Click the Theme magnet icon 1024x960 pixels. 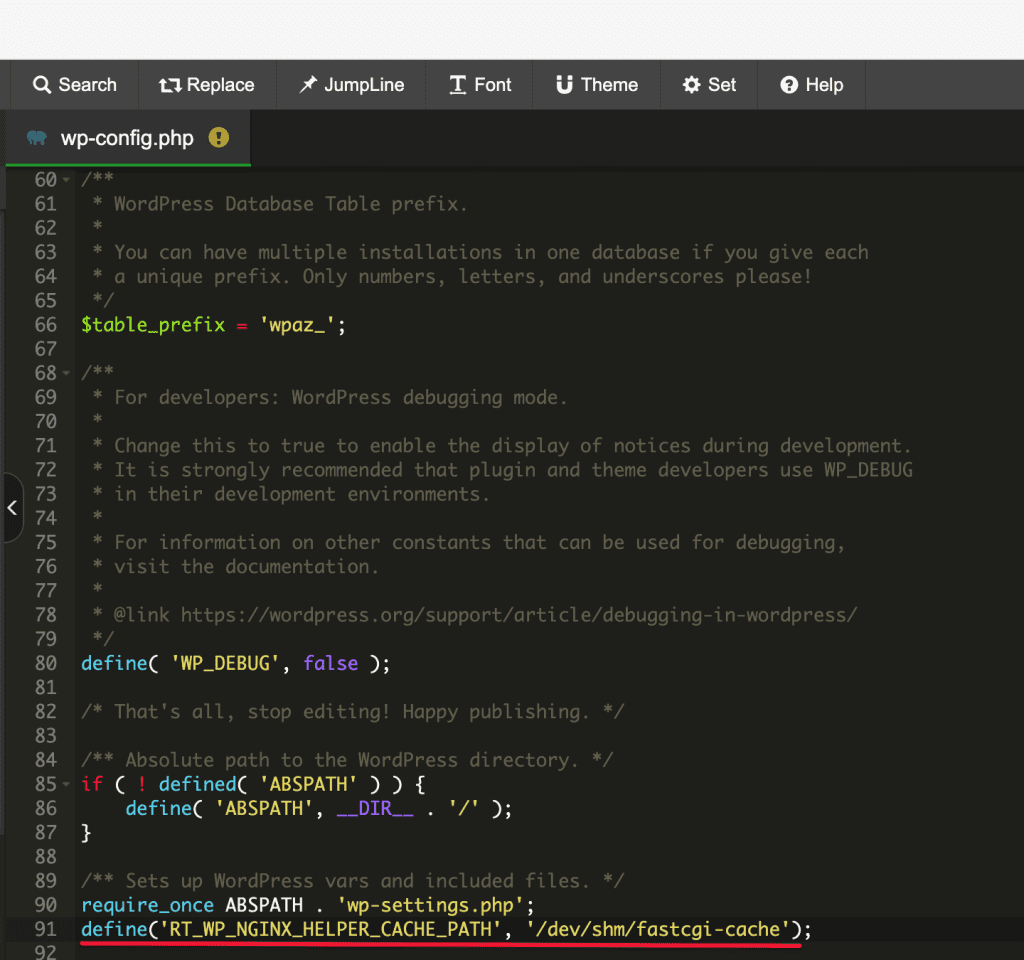click(x=564, y=85)
